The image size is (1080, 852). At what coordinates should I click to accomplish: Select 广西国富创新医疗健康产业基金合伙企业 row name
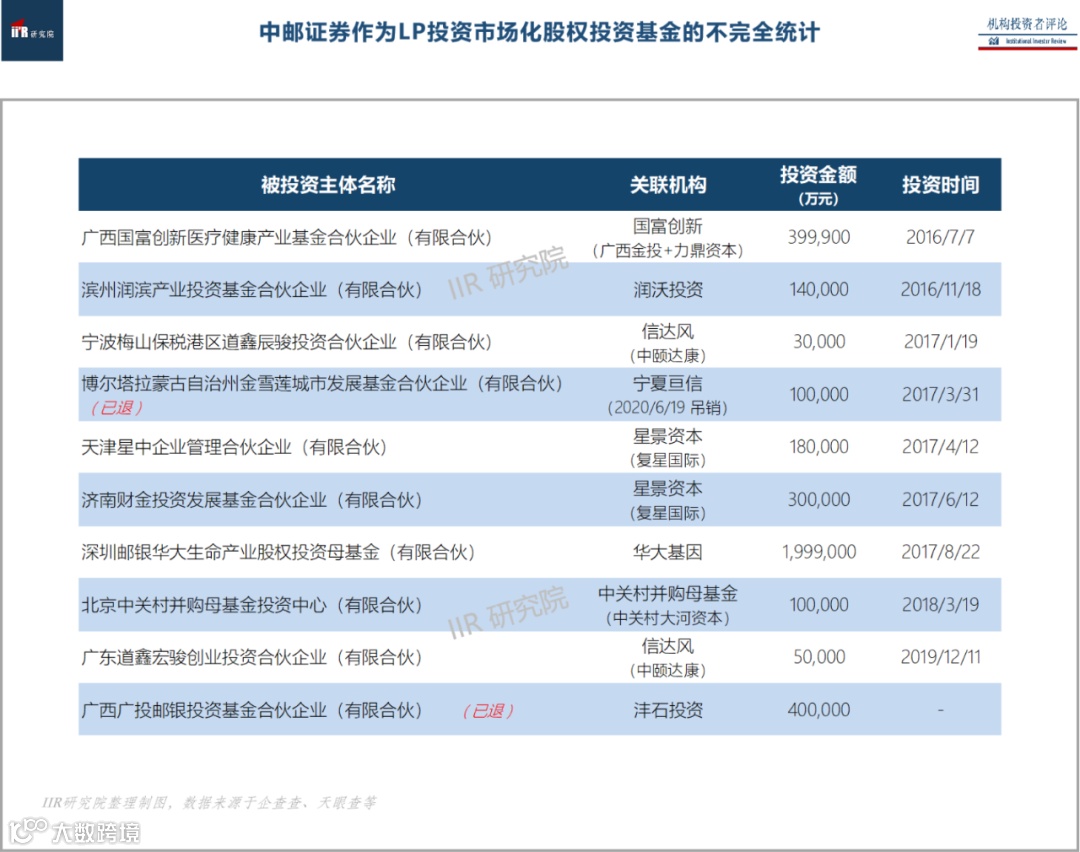287,238
